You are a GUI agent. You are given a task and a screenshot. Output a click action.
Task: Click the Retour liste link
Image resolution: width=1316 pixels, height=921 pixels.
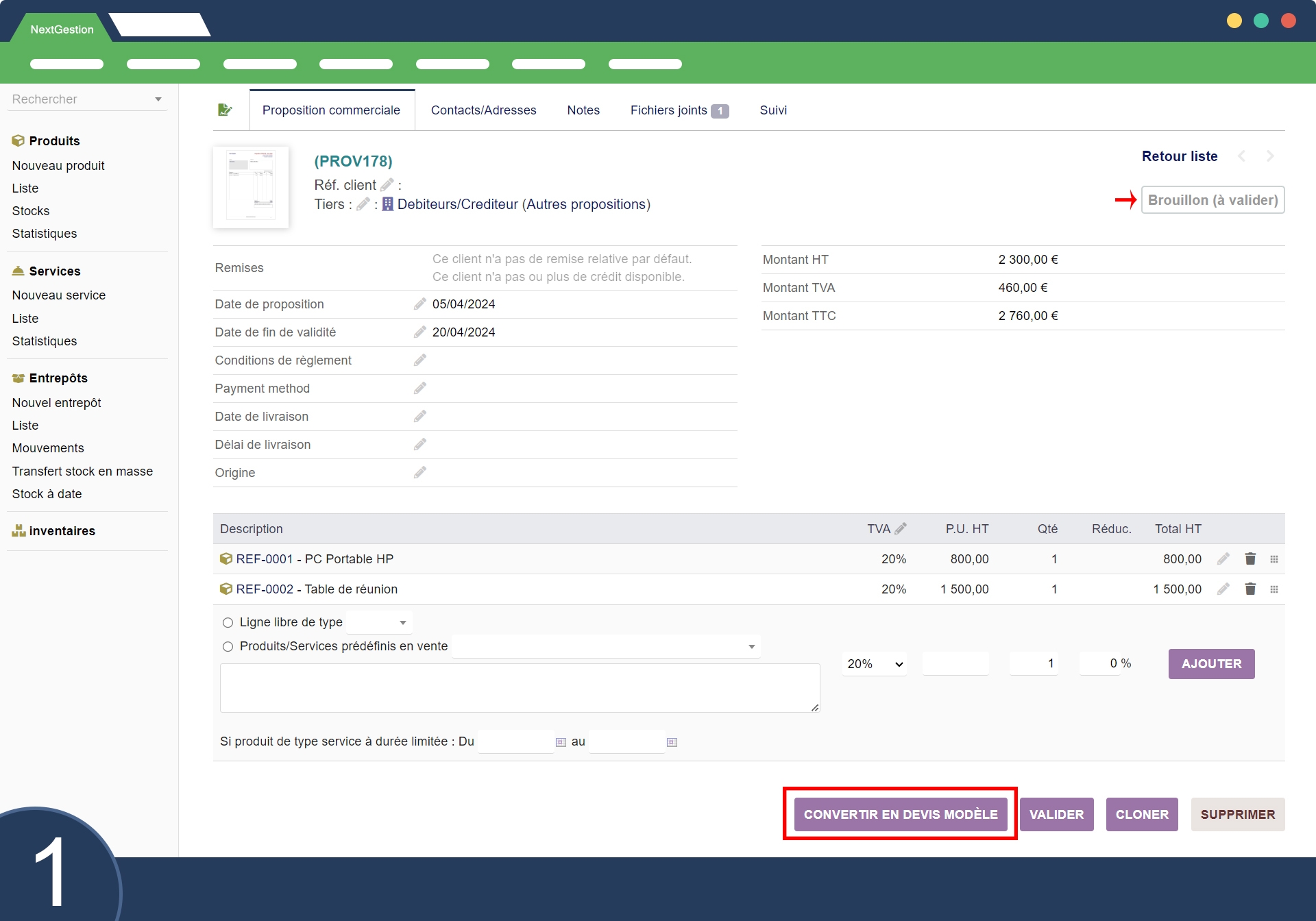[1179, 156]
